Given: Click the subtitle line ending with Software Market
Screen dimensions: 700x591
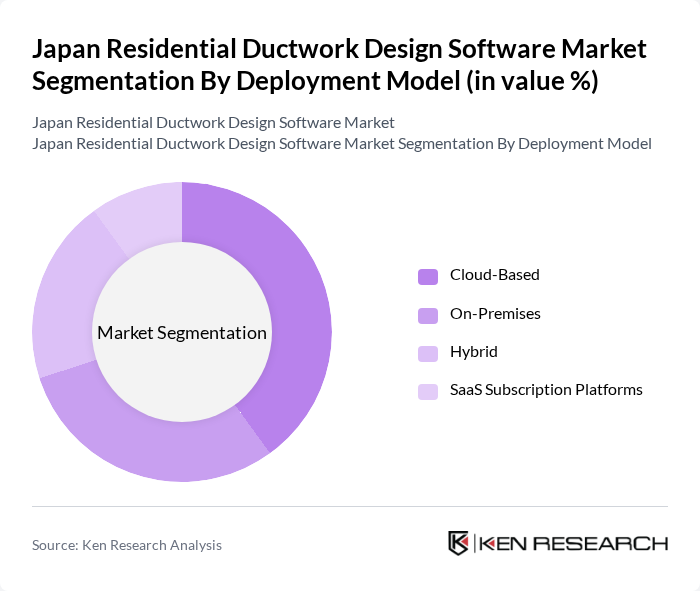Looking at the screenshot, I should click(x=213, y=122).
